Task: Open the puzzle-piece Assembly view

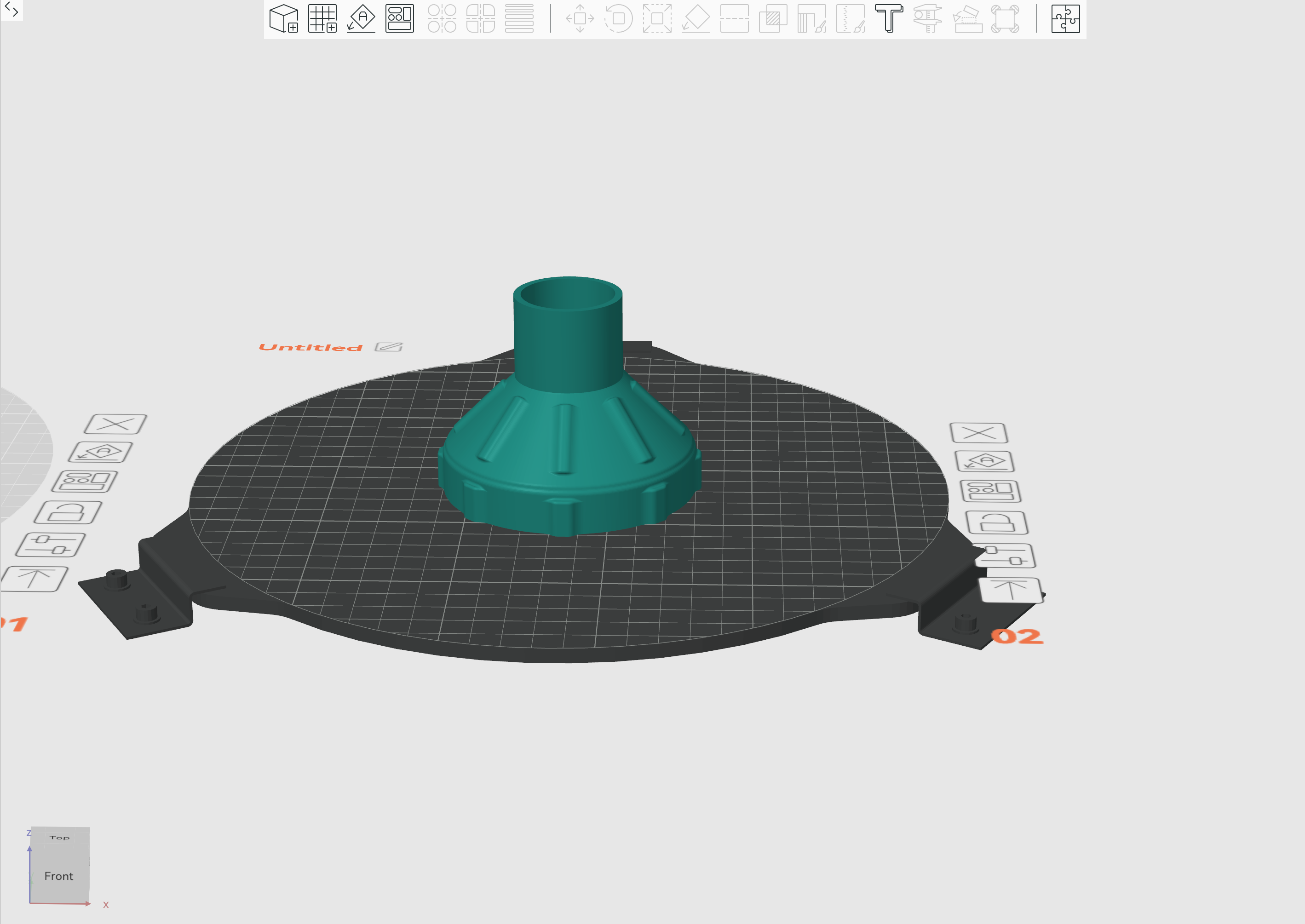Action: pyautogui.click(x=1065, y=19)
